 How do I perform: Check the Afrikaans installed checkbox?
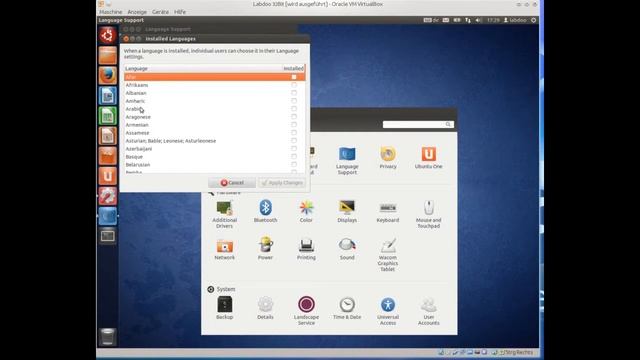pos(294,85)
